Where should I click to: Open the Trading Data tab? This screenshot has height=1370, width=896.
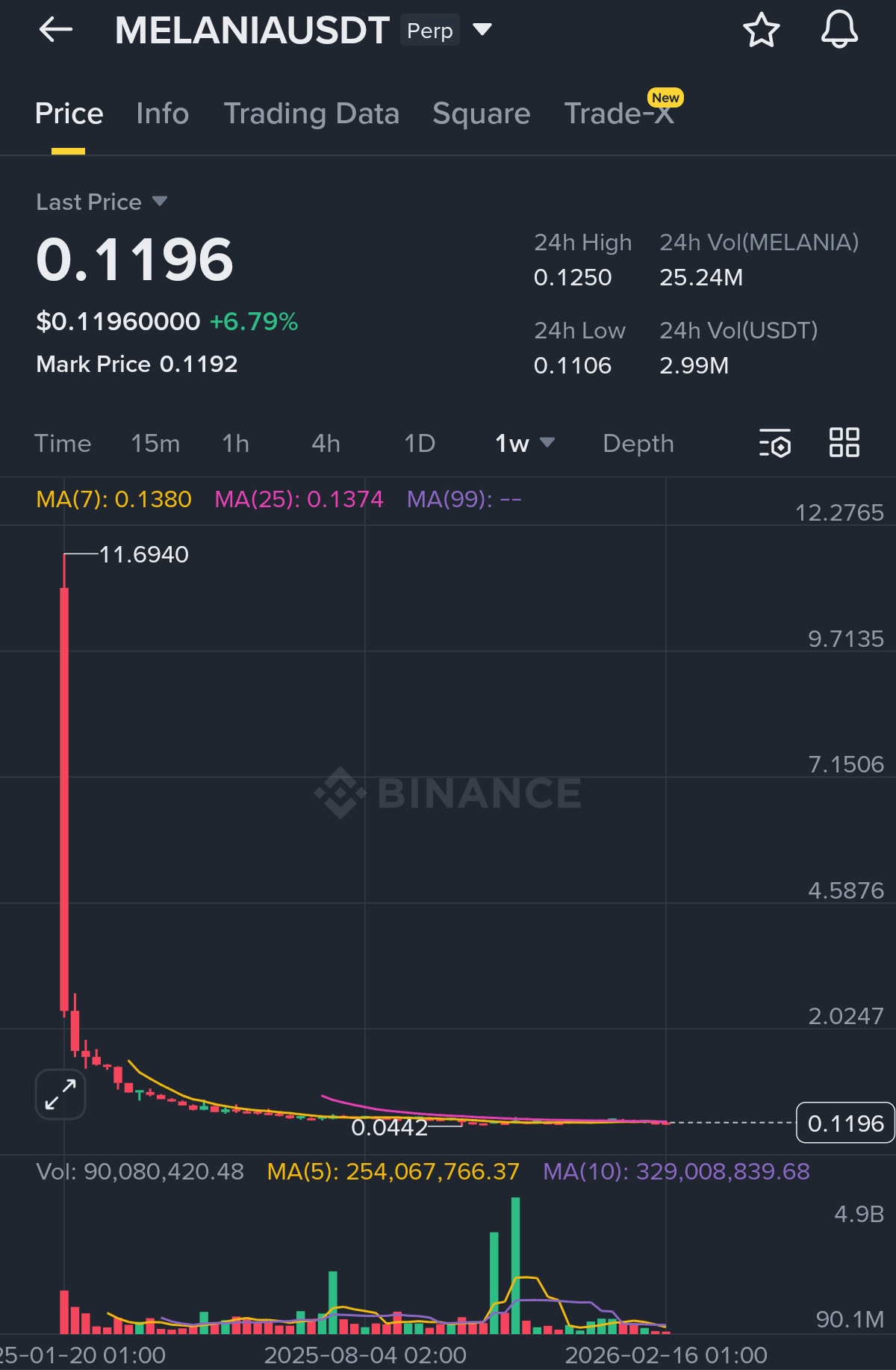(x=311, y=114)
